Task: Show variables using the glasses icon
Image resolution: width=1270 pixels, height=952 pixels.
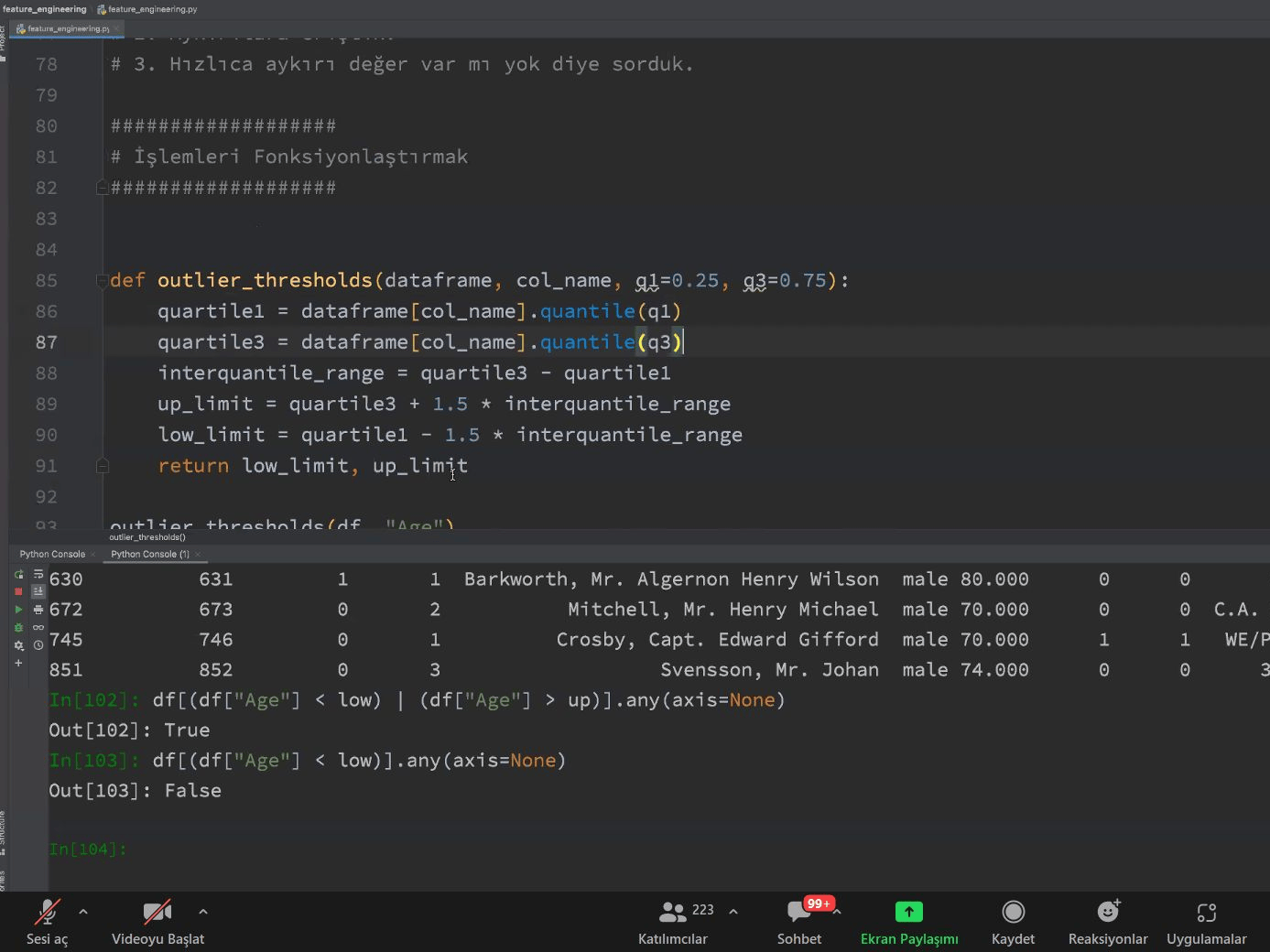Action: click(x=38, y=627)
